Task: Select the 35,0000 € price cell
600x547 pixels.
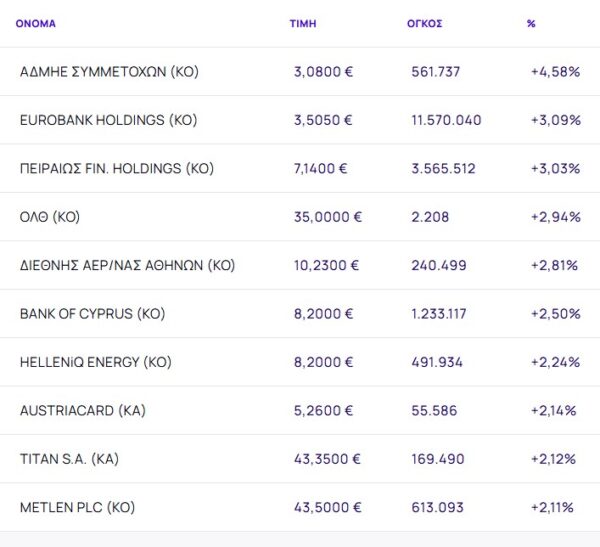Action: 328,217
